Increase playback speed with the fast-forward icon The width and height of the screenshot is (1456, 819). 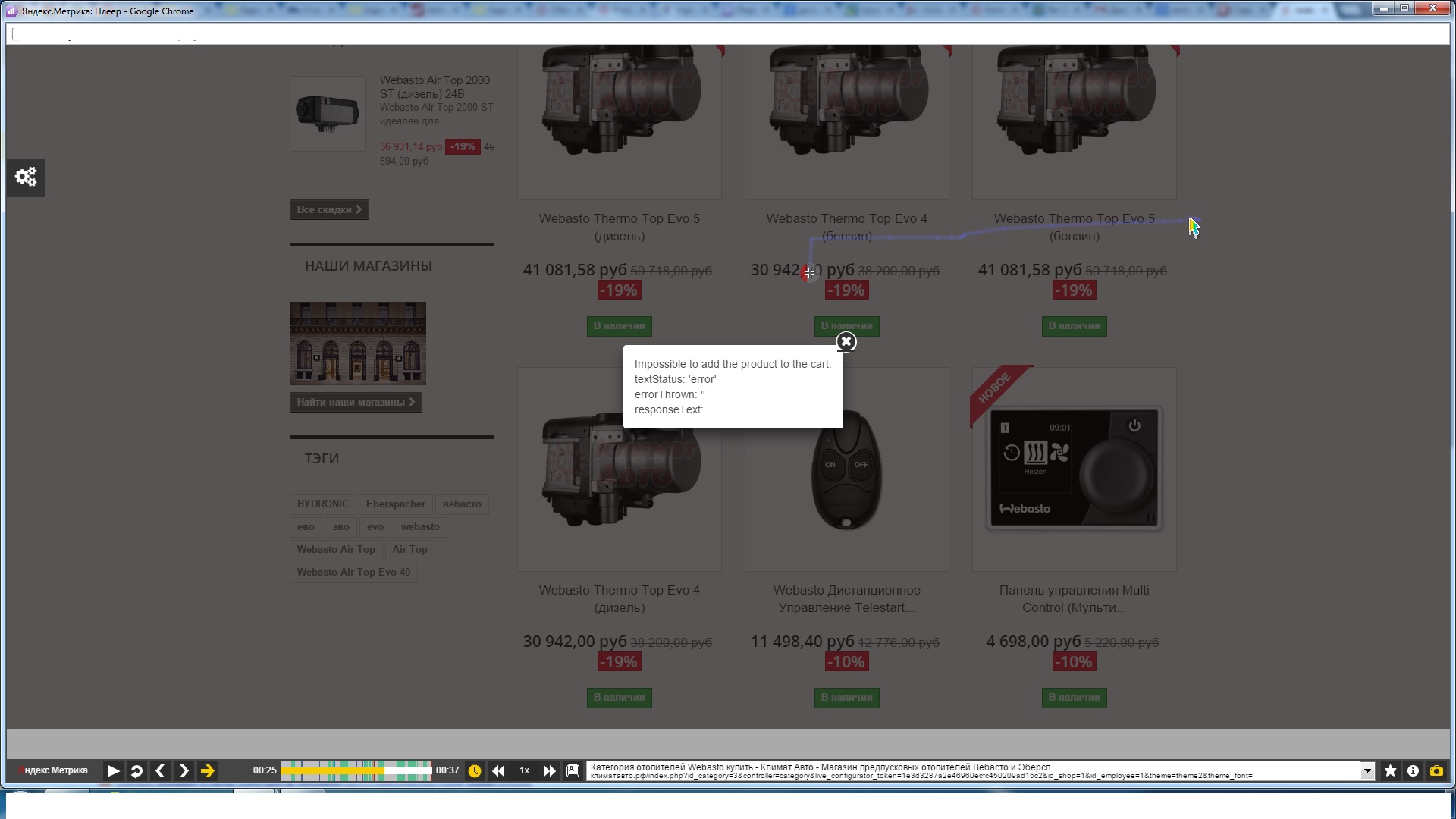point(549,771)
